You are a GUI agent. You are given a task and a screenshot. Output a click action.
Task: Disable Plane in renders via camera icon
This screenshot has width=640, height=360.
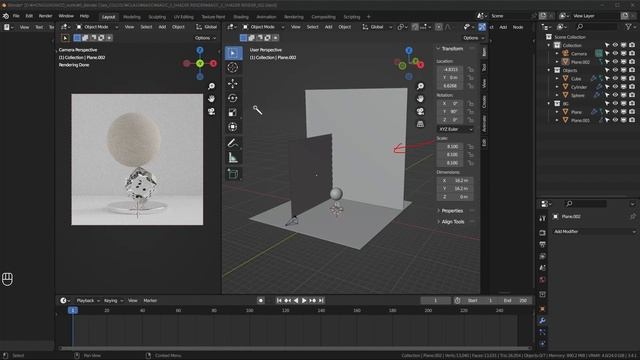tap(632, 112)
